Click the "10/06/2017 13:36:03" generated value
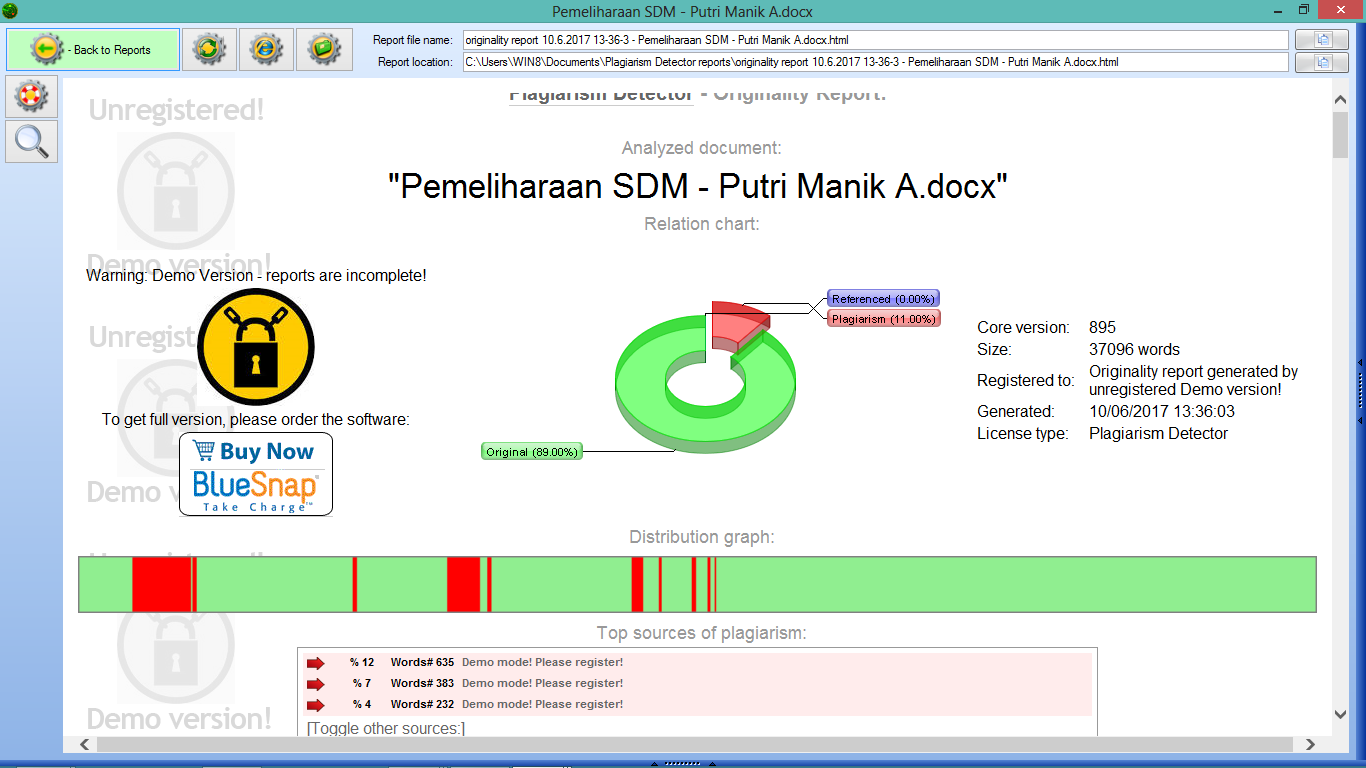This screenshot has height=768, width=1366. [x=1161, y=411]
